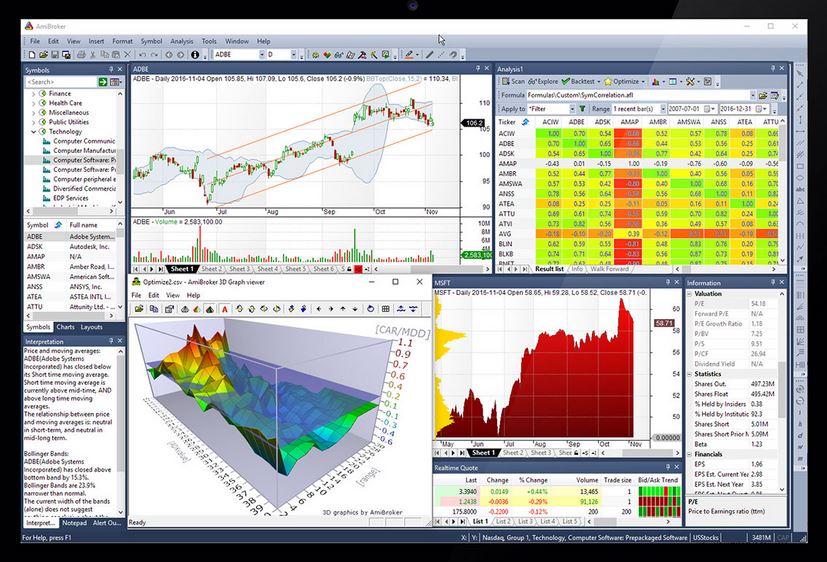827x562 pixels.
Task: Select the ADSK Autodesk row in symbol list
Action: (x=70, y=247)
